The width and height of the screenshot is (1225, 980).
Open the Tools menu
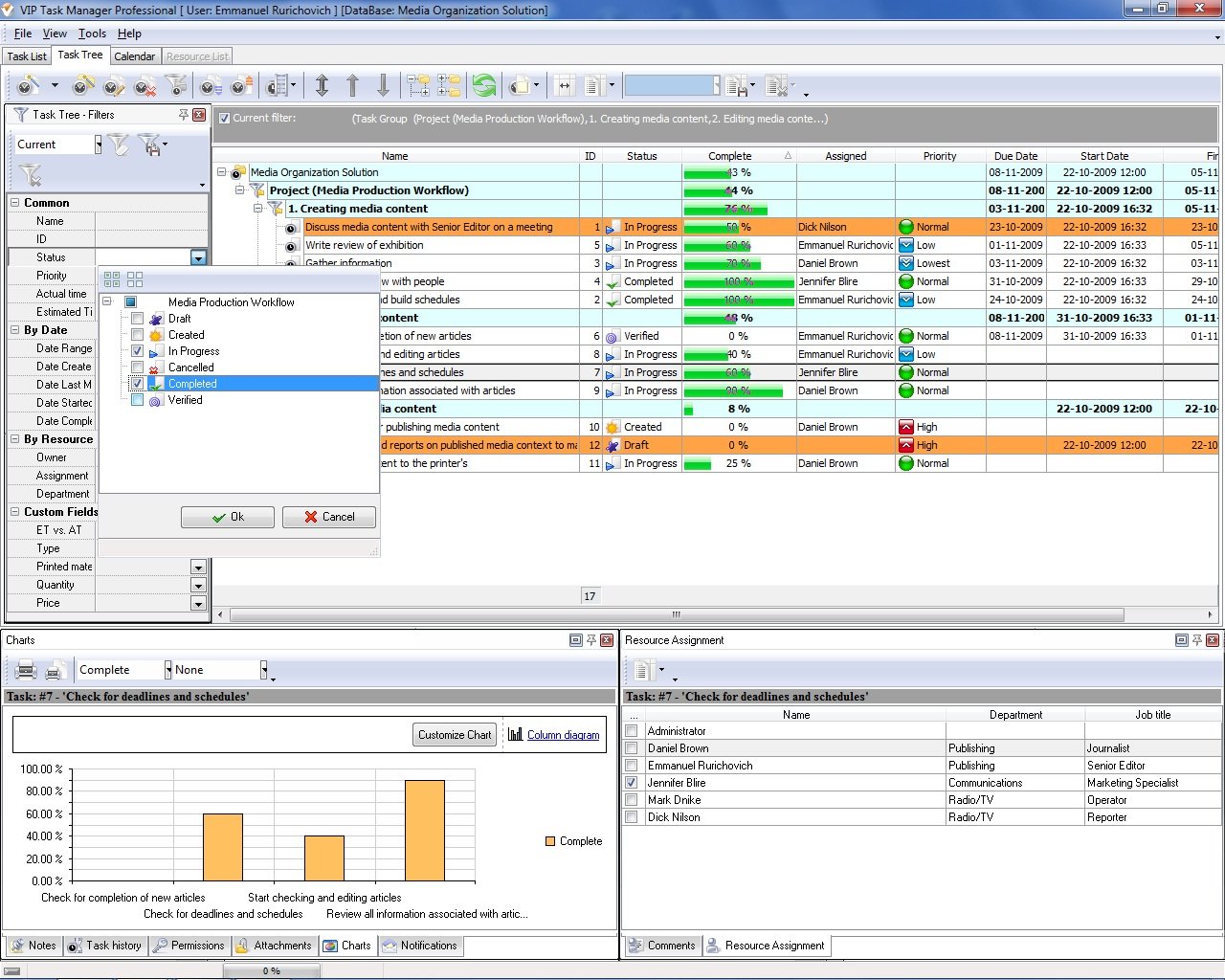click(91, 33)
